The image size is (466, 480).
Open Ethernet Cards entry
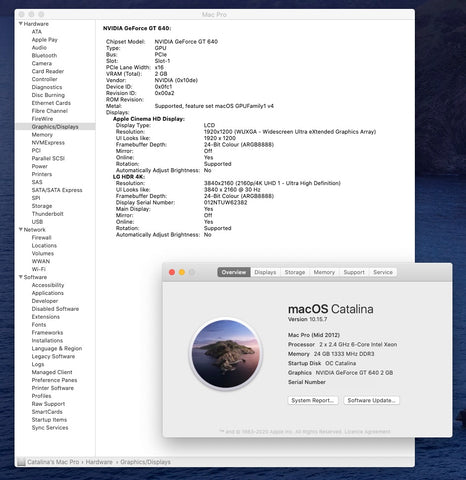point(51,103)
